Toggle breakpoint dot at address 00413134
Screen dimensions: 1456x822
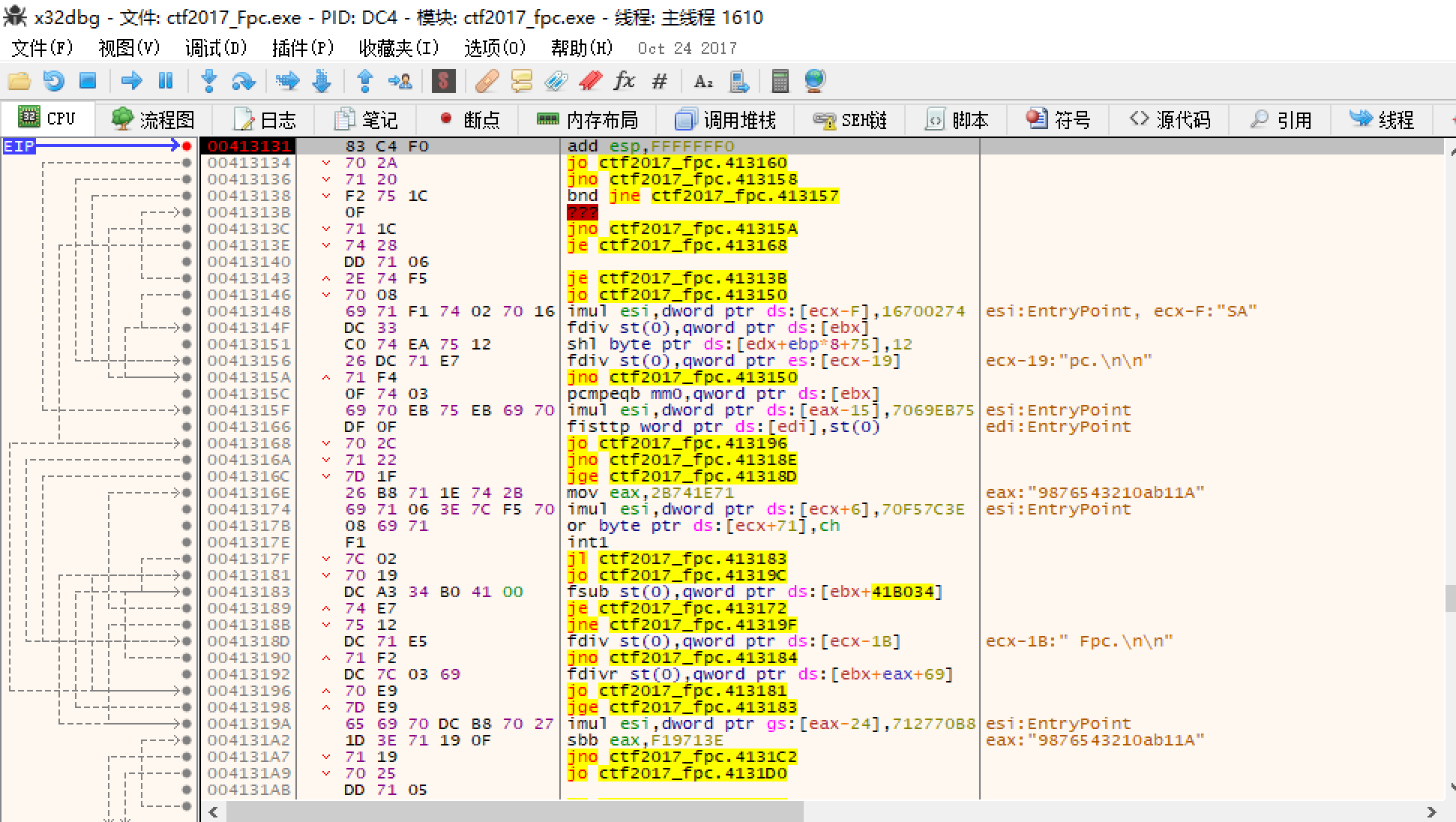187,163
